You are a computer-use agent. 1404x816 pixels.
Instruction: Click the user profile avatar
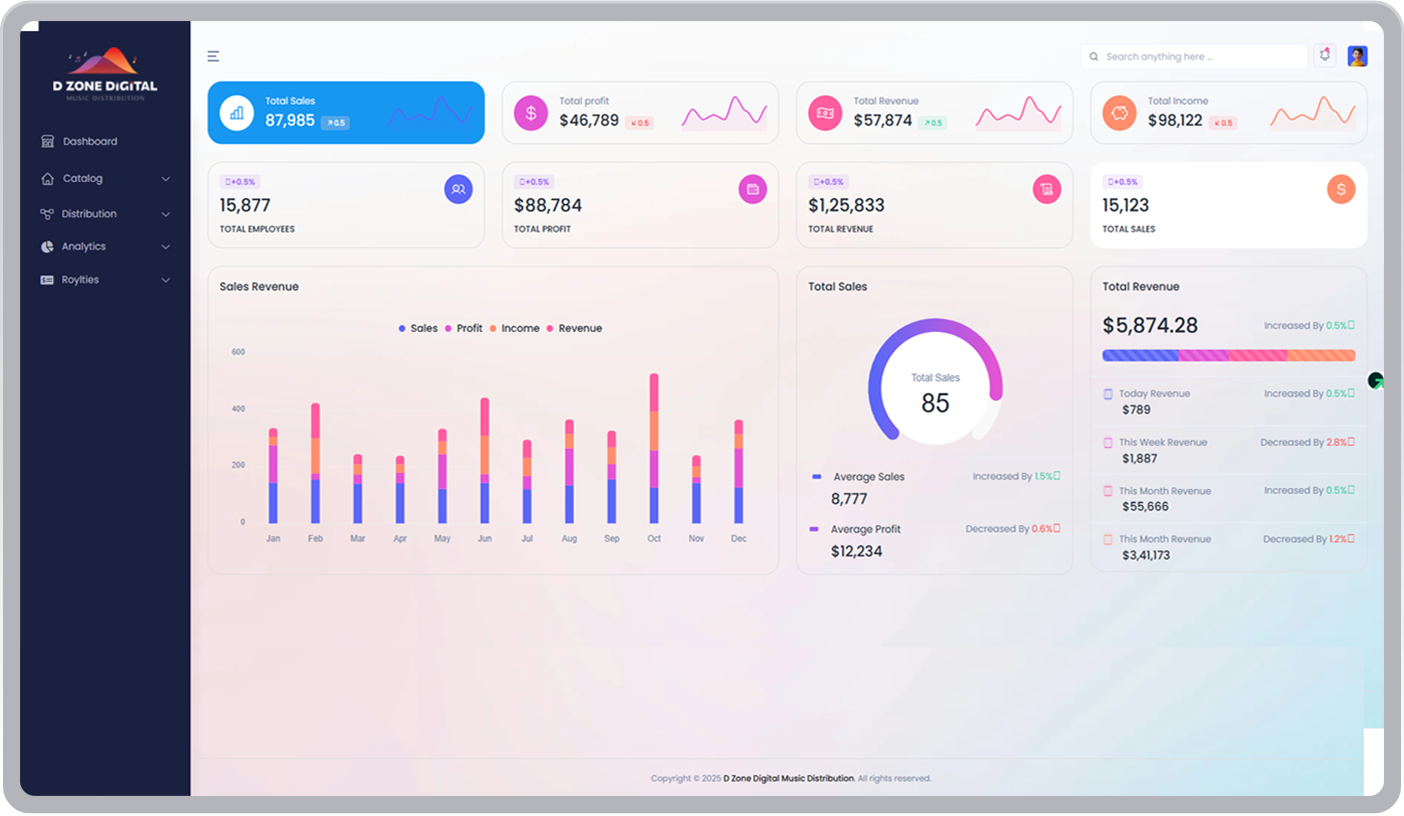point(1357,57)
